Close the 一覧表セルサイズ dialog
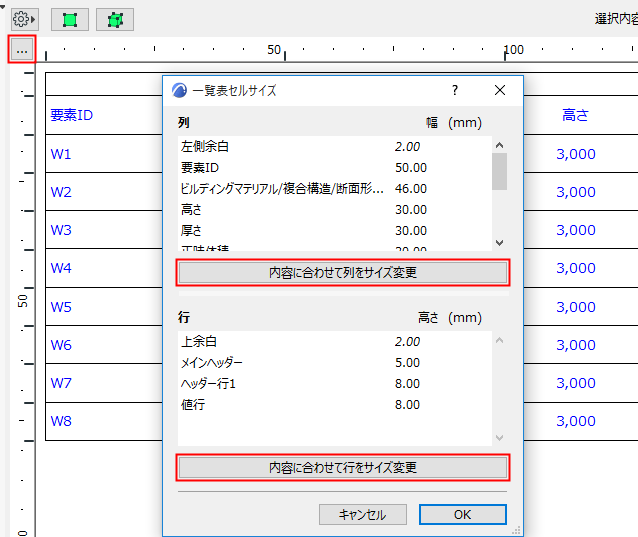638x537 pixels. pos(500,90)
